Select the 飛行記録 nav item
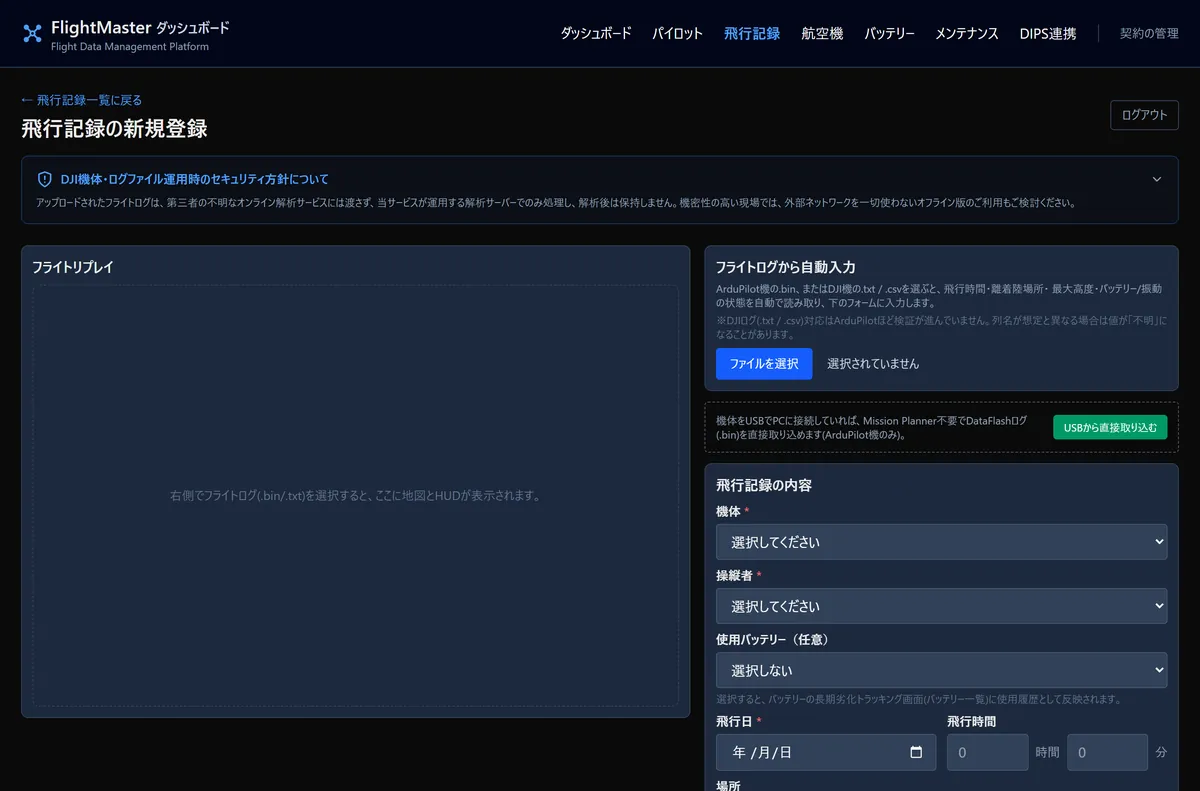The width and height of the screenshot is (1200, 791). (752, 33)
